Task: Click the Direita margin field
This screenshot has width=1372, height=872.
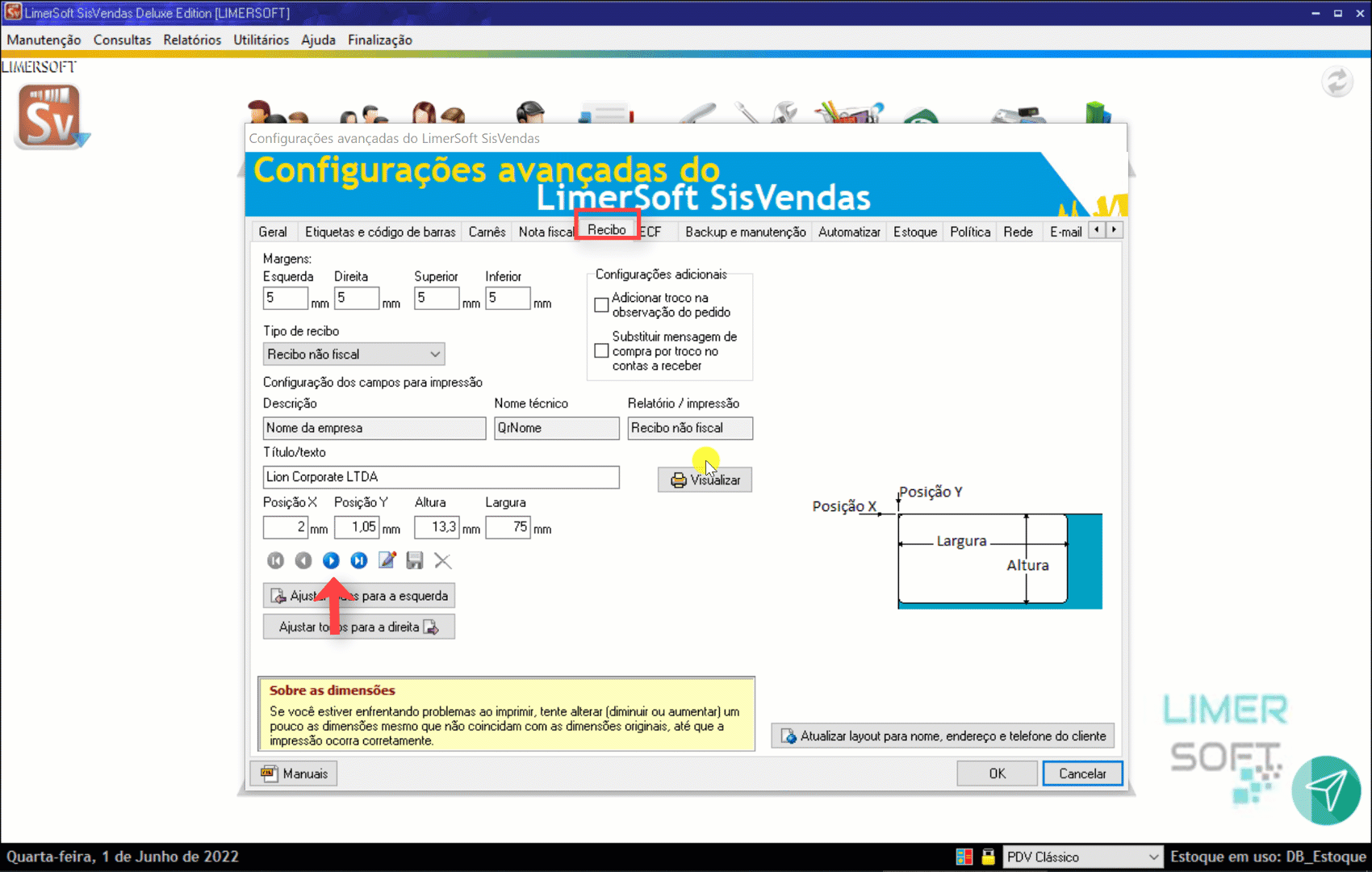Action: (357, 298)
